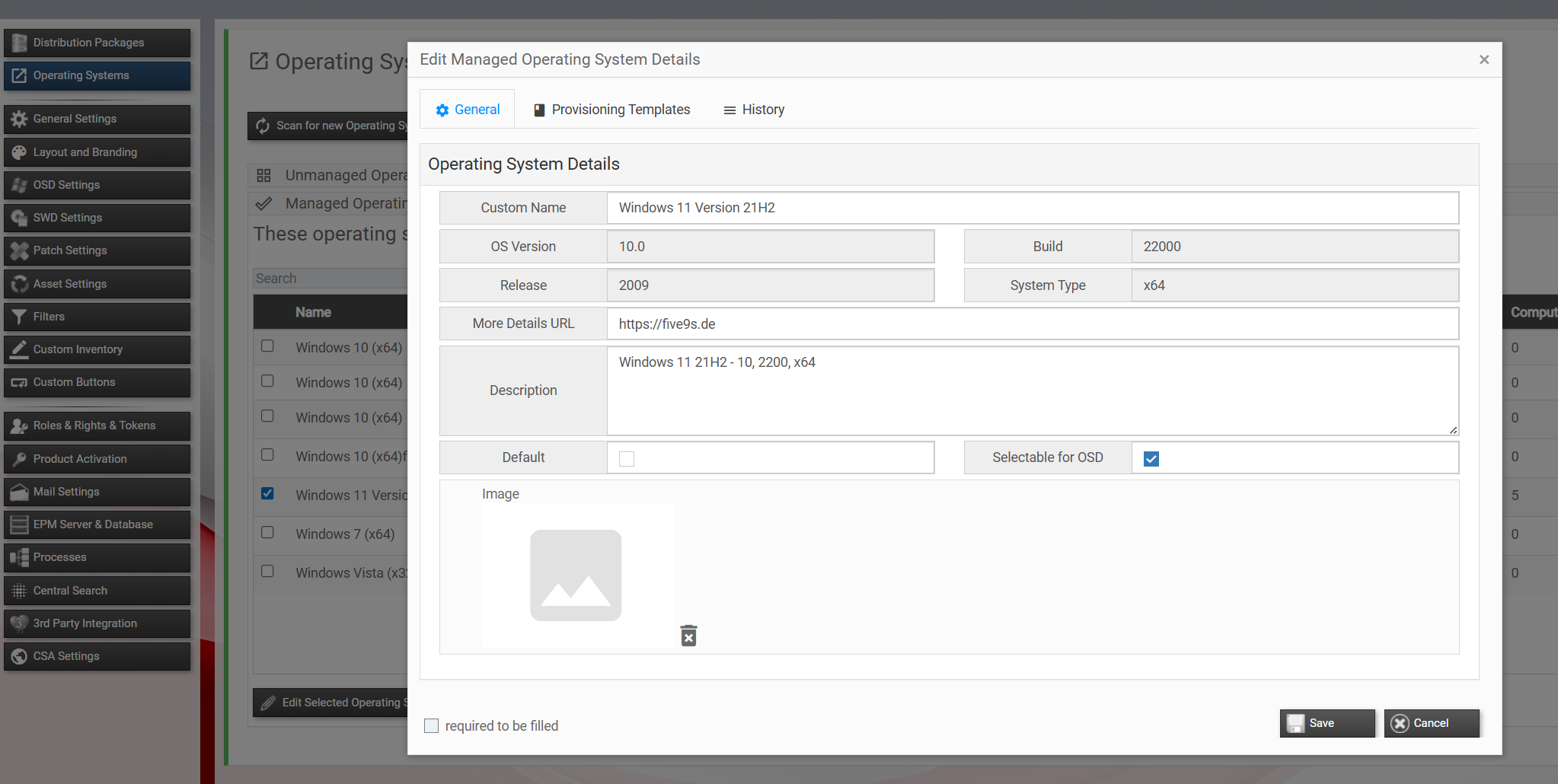Click the Processes icon

19,557
